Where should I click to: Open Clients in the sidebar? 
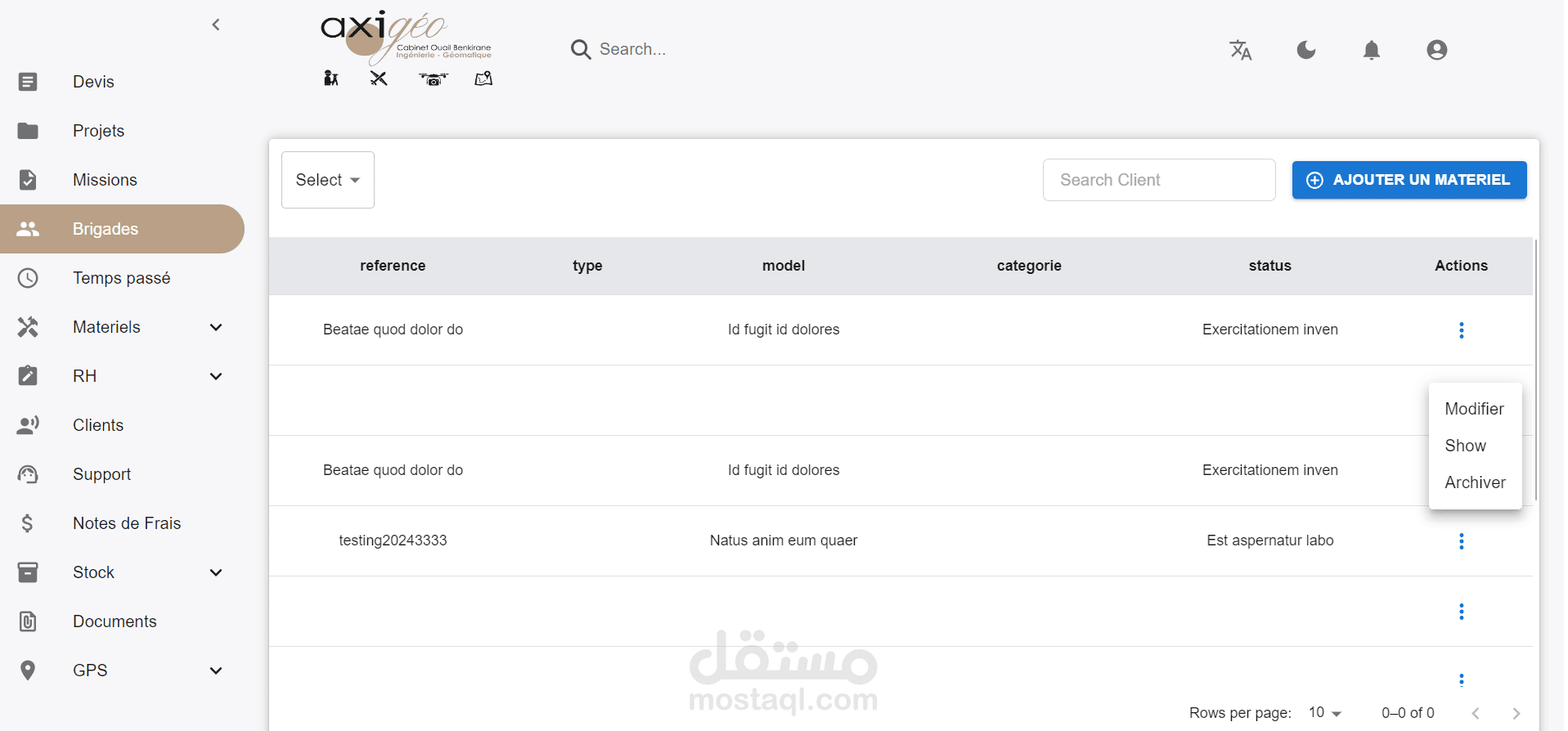[98, 425]
